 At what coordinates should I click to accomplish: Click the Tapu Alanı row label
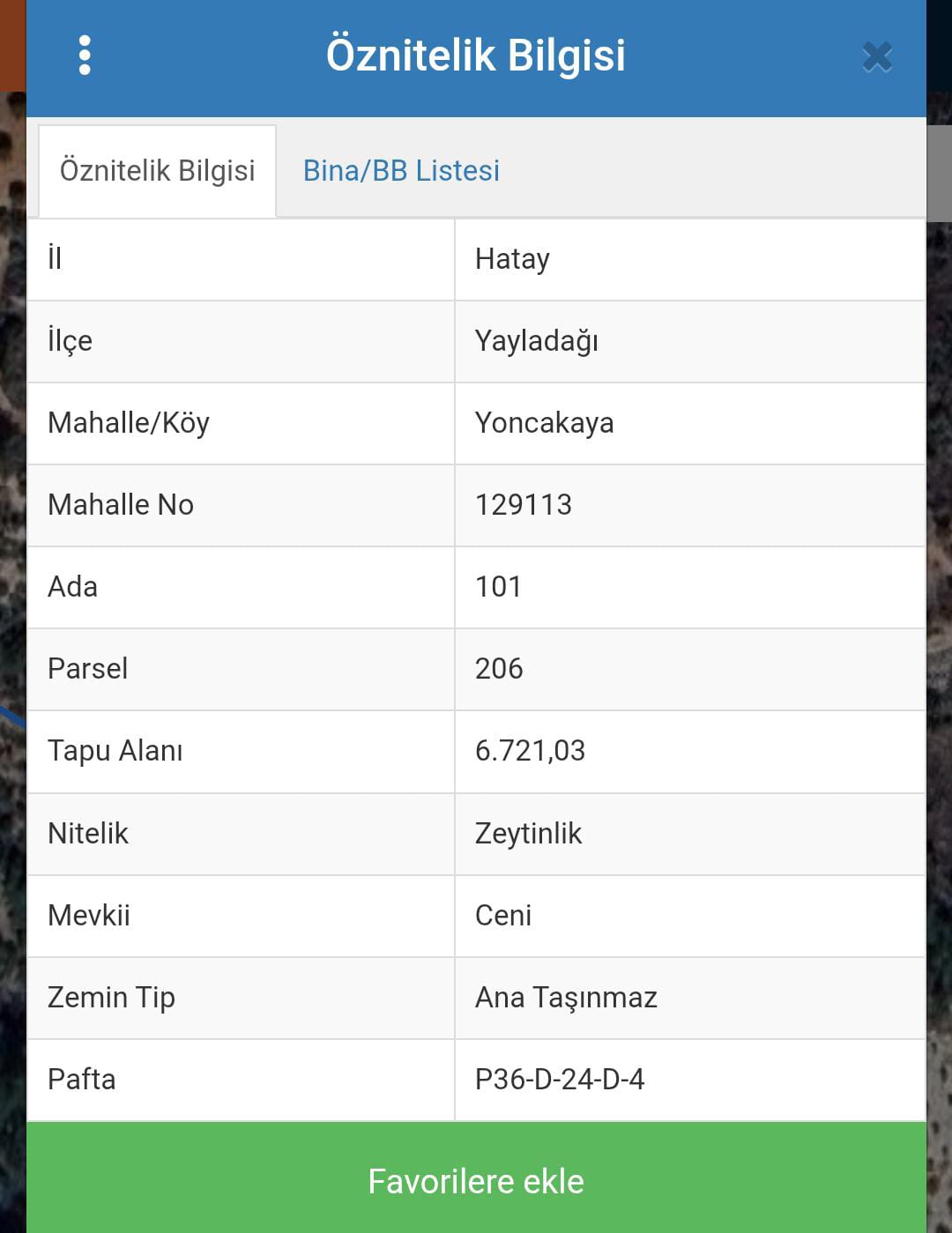[115, 751]
